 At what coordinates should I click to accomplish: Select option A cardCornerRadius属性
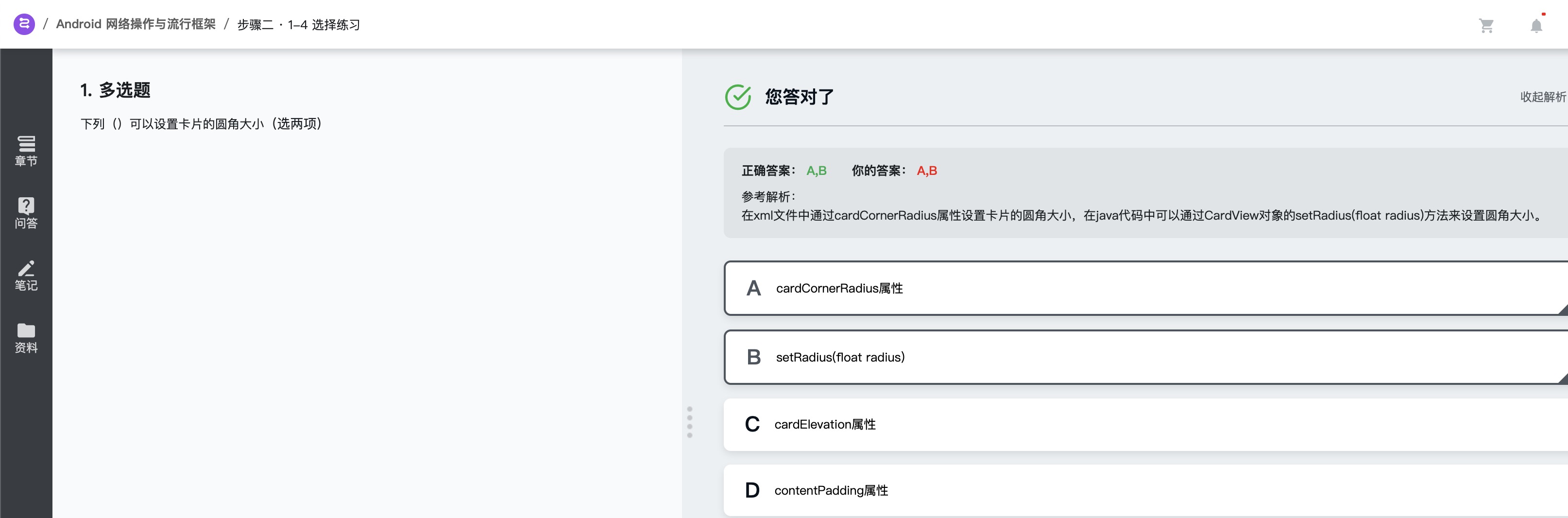pyautogui.click(x=1145, y=288)
